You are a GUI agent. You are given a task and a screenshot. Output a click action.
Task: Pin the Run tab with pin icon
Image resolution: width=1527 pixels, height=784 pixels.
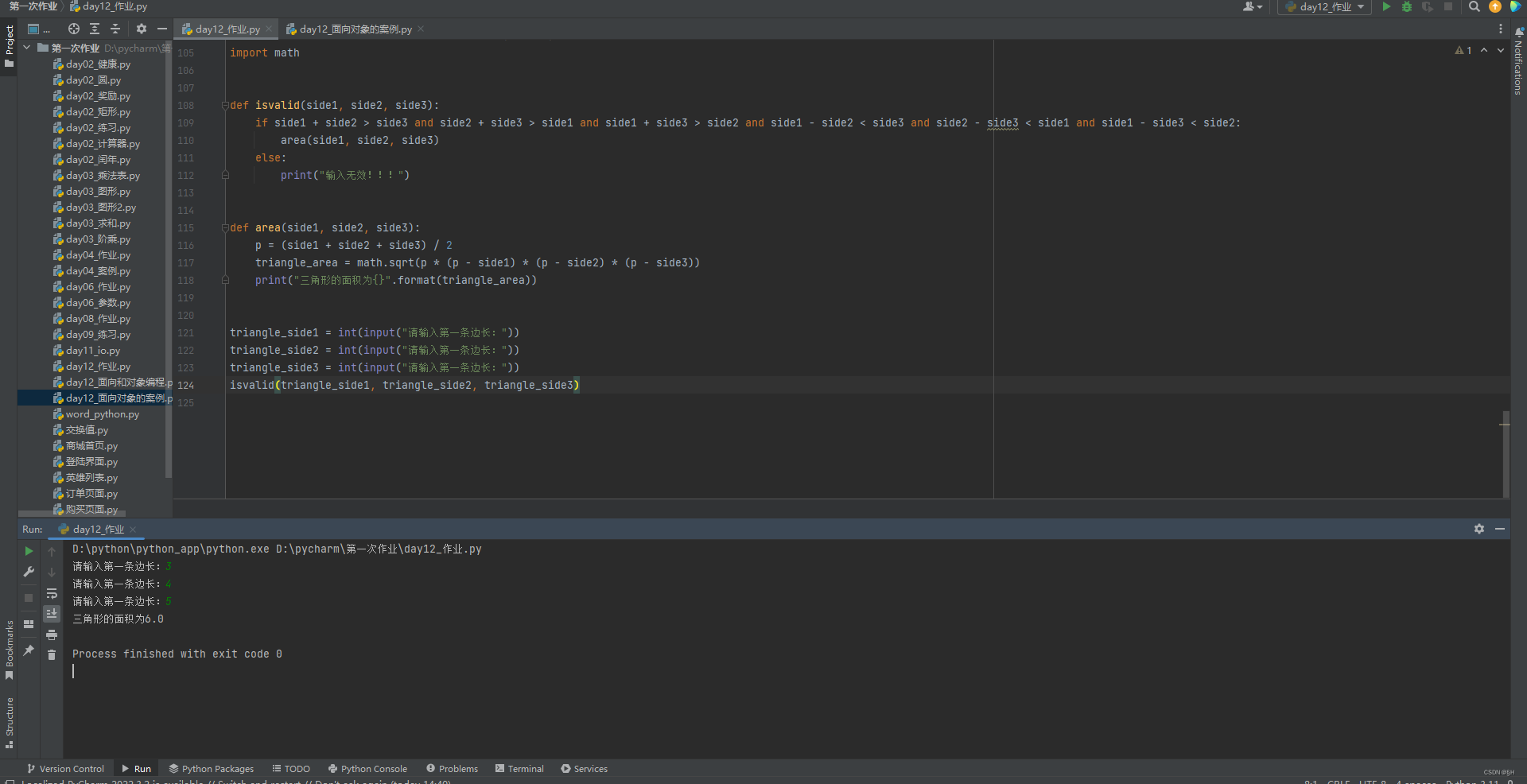tap(29, 650)
